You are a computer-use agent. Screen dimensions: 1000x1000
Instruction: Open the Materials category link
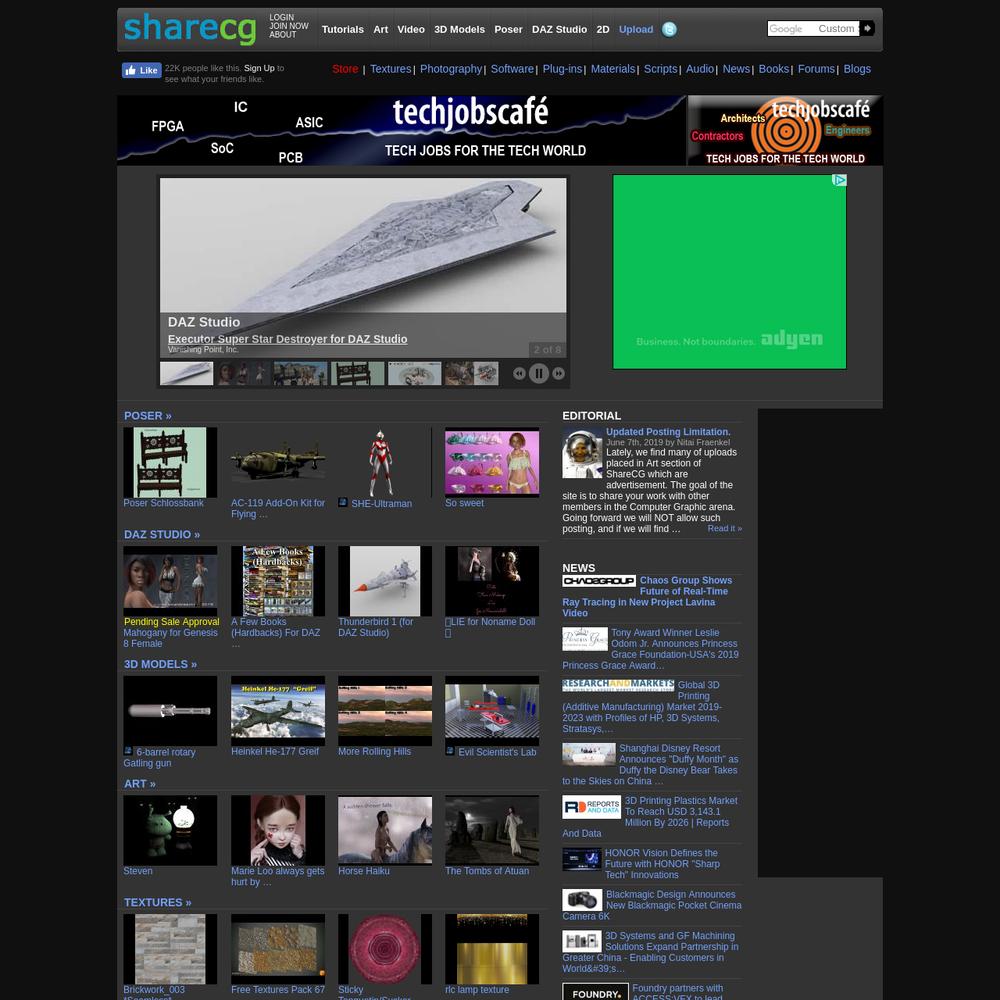pos(613,69)
